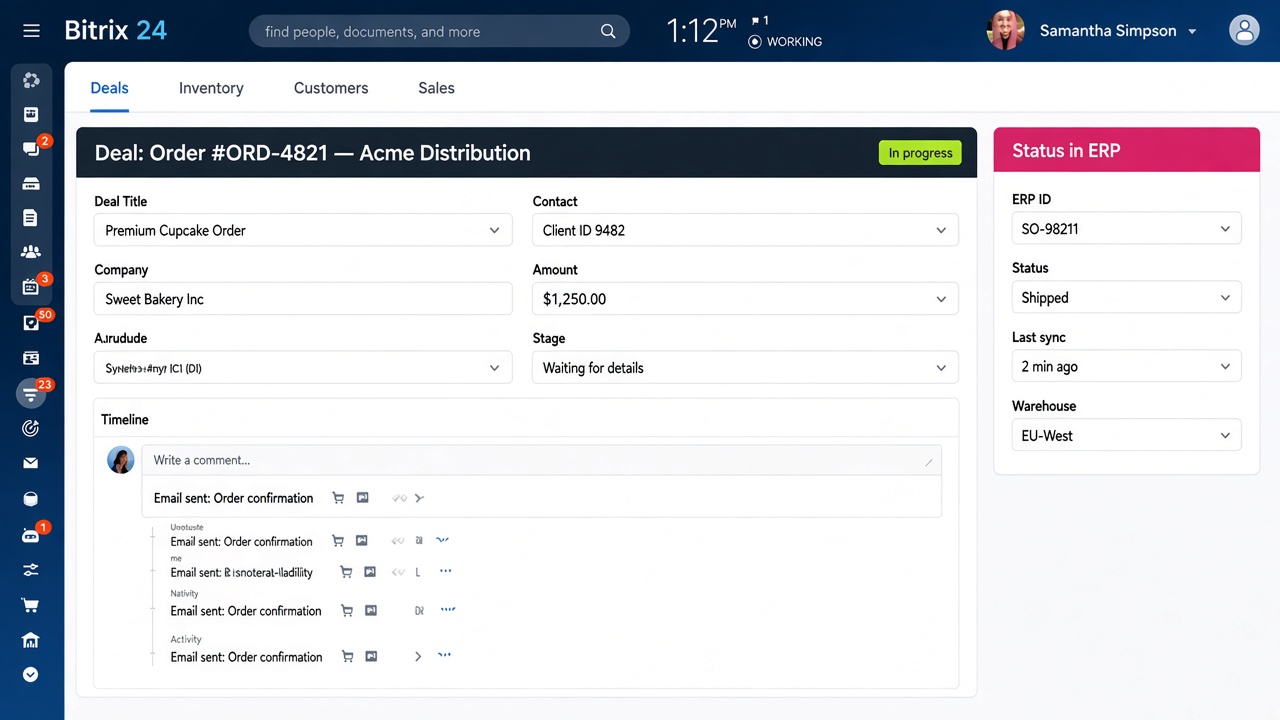
Task: Open the hamburger menu icon
Action: coord(31,31)
